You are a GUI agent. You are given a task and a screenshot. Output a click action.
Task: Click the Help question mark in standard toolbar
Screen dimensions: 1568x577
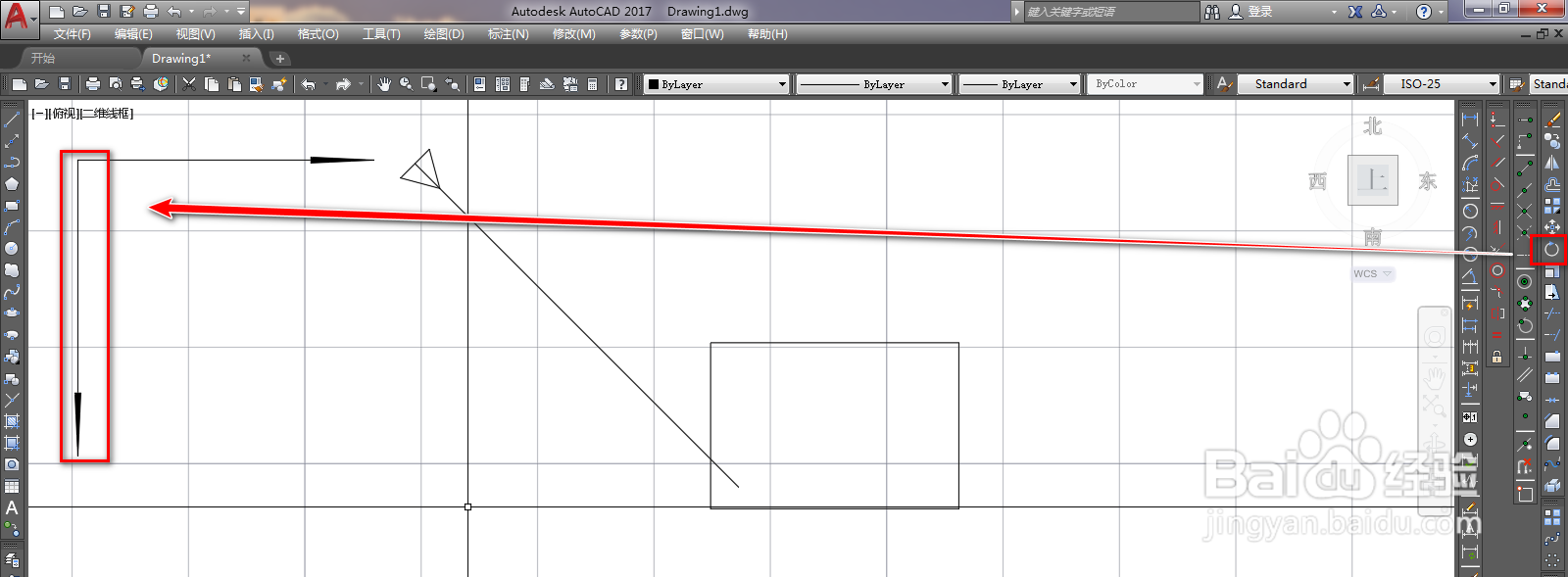coord(620,84)
